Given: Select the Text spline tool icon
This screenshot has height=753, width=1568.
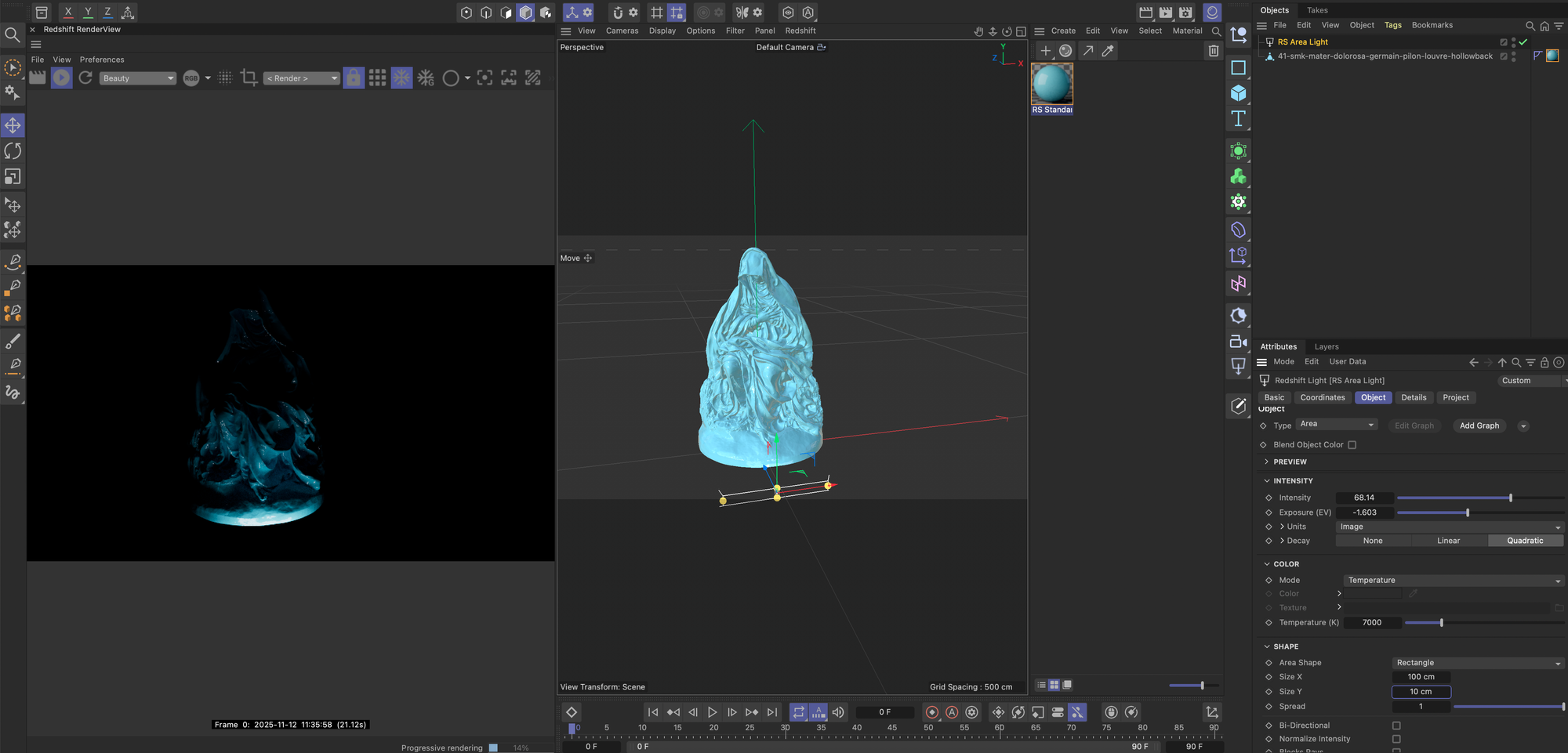Looking at the screenshot, I should click(x=1238, y=119).
